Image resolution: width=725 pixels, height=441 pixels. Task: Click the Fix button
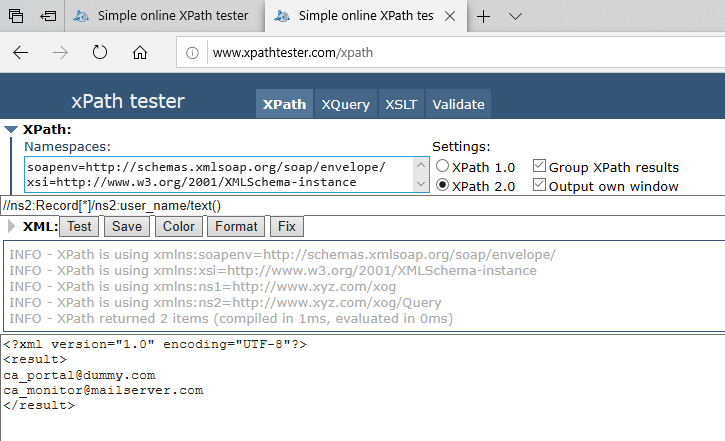(x=287, y=227)
